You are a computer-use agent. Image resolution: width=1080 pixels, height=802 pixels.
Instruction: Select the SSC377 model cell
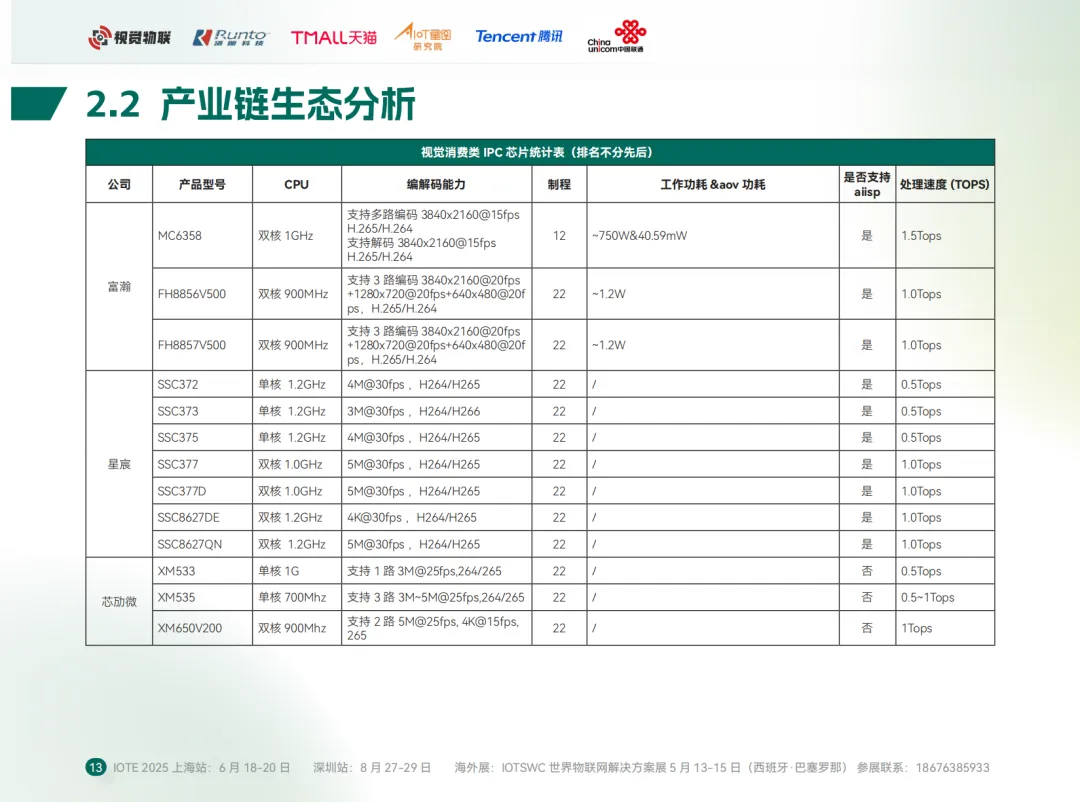coord(202,464)
